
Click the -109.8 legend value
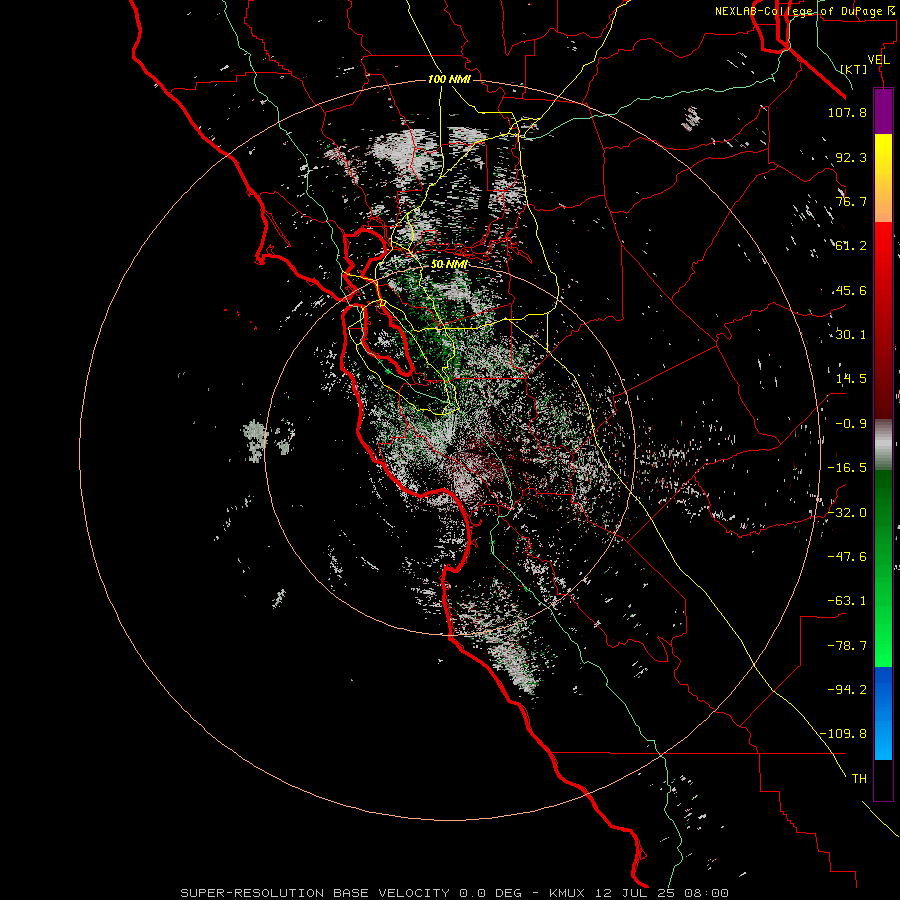point(843,734)
